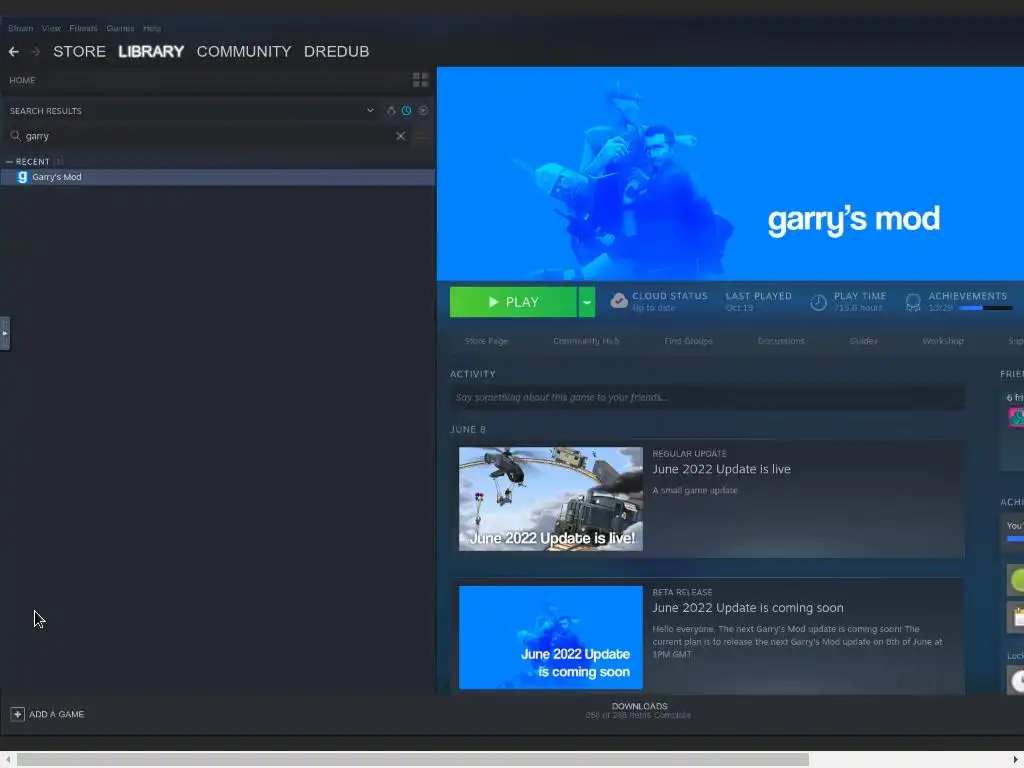
Task: Open the Discussions link
Action: [x=781, y=341]
